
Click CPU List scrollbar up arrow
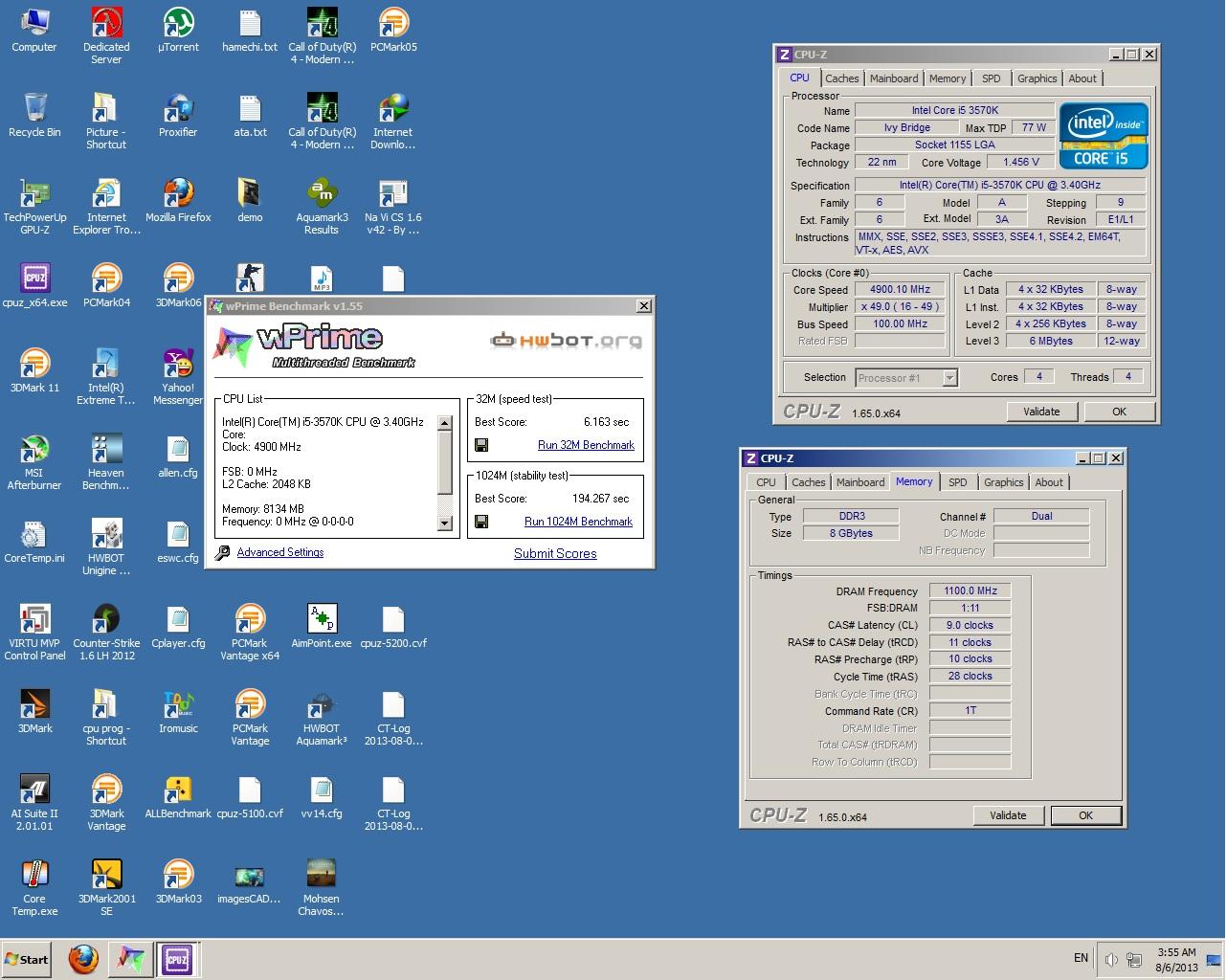(x=444, y=423)
